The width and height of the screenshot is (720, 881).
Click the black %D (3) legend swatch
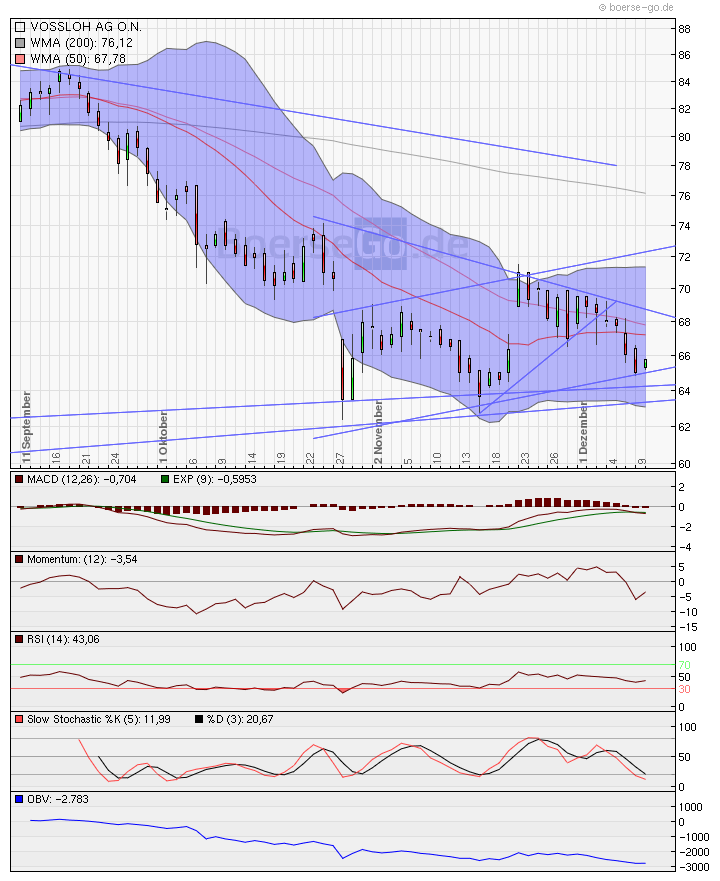(199, 719)
